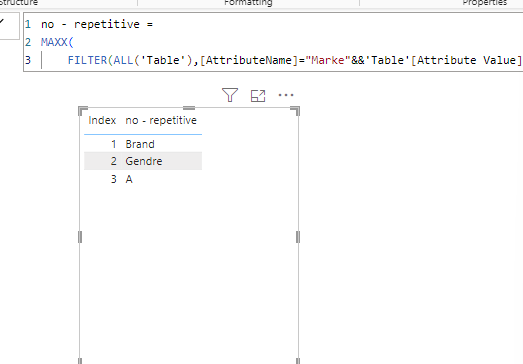
Task: Click the Formatting ribbon group label
Action: [x=248, y=3]
